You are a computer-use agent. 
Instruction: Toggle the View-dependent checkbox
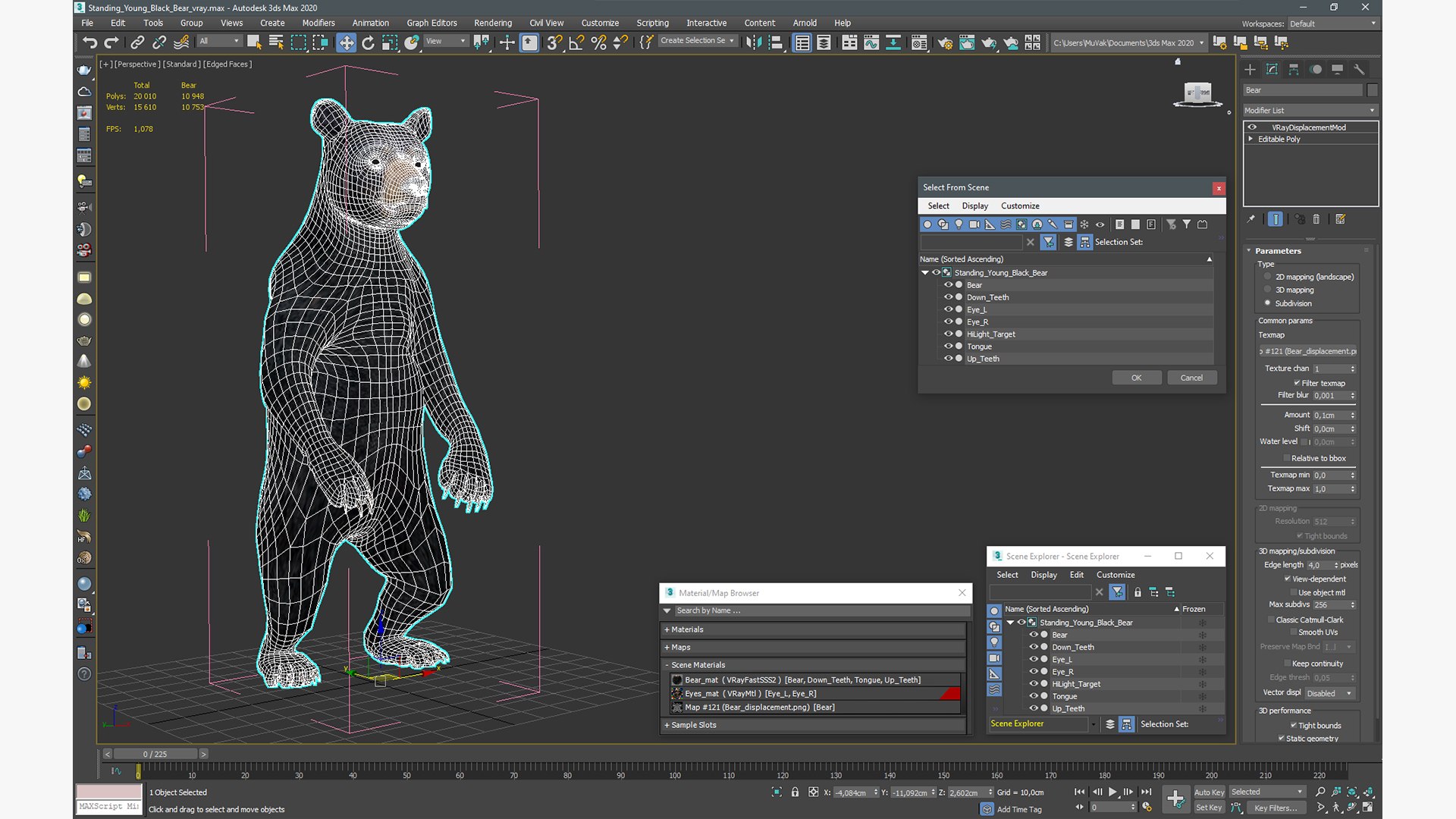pos(1288,579)
